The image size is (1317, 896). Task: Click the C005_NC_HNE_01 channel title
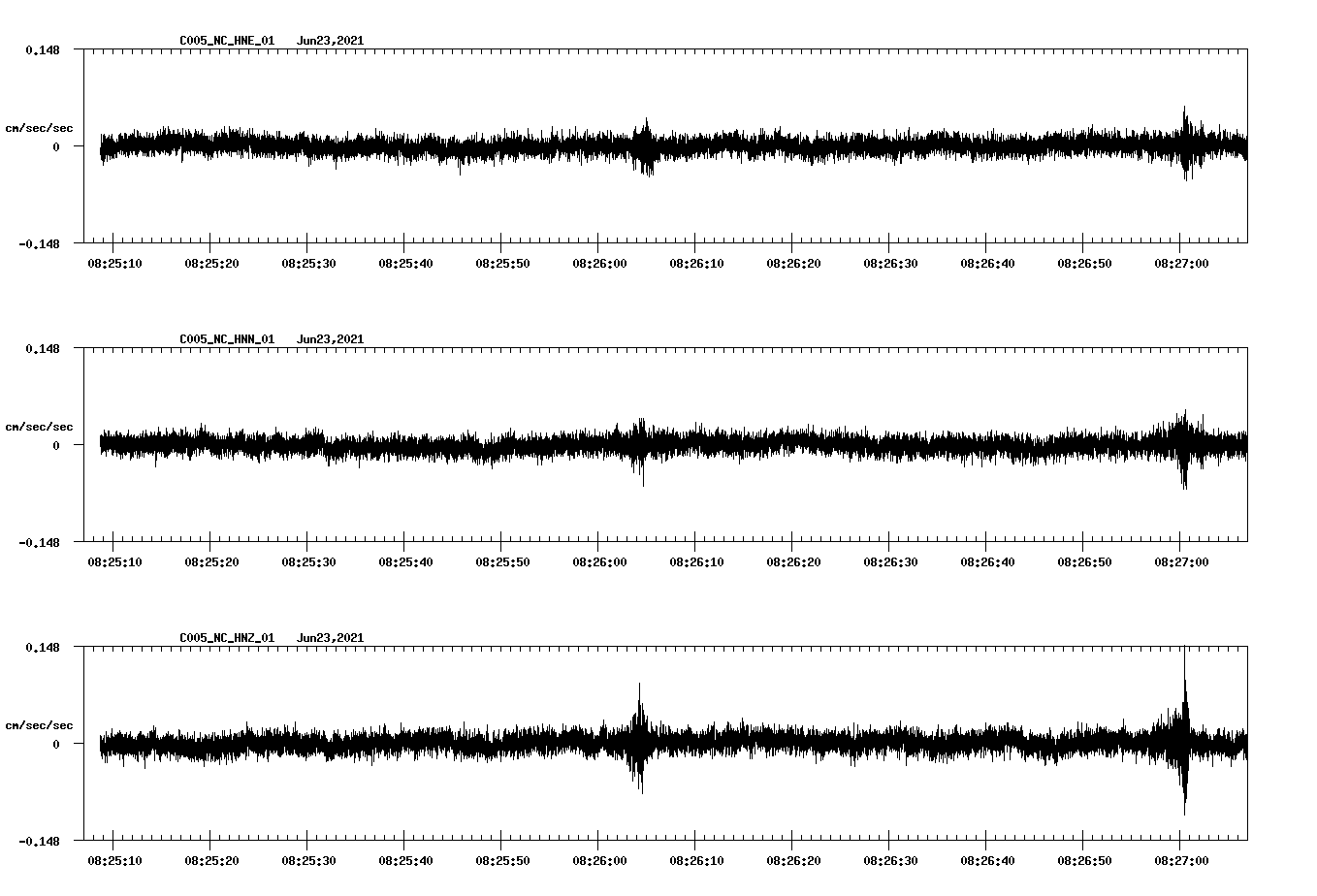click(x=227, y=41)
